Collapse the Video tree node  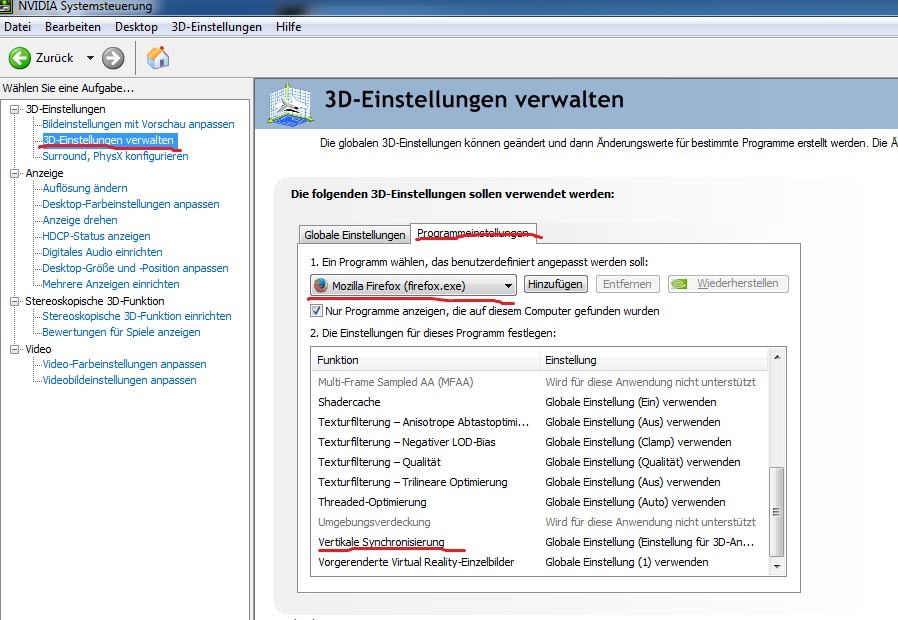(14, 349)
